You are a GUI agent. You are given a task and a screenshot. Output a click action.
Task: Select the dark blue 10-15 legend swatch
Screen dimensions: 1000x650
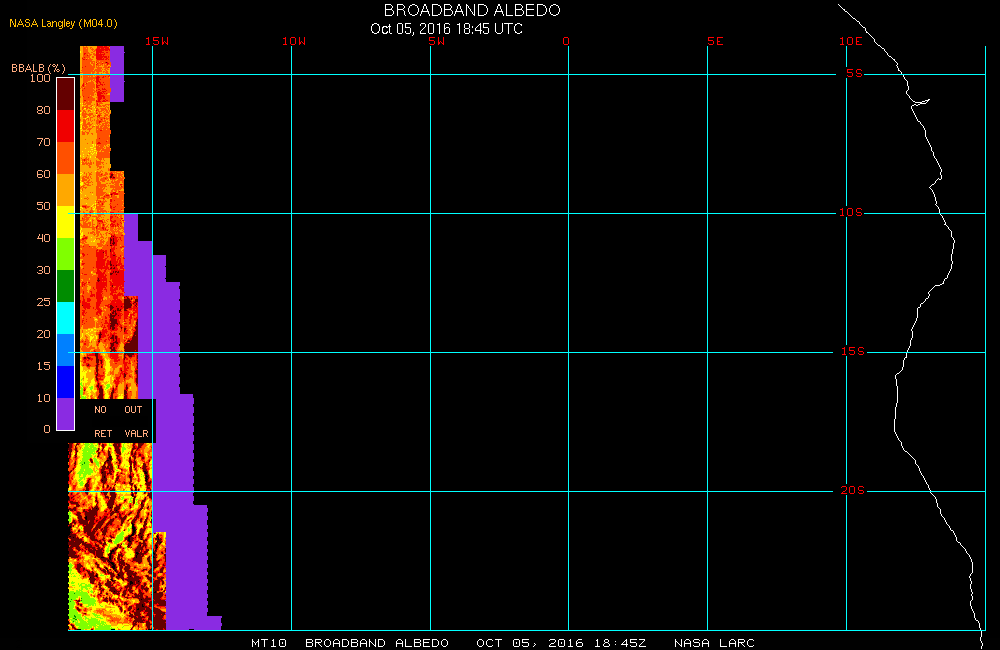tap(66, 381)
